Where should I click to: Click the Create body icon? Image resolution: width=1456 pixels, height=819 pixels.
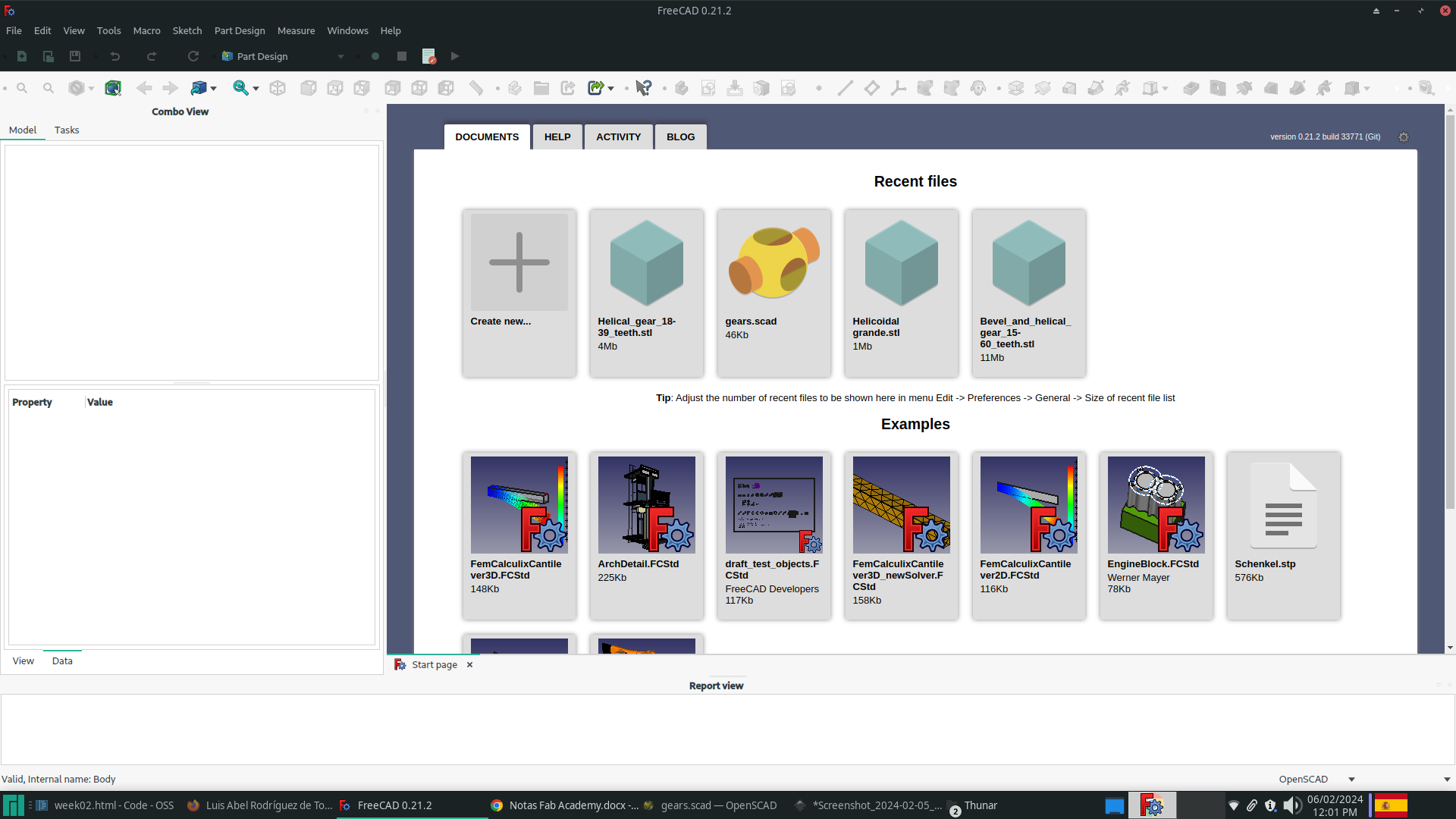coord(682,88)
